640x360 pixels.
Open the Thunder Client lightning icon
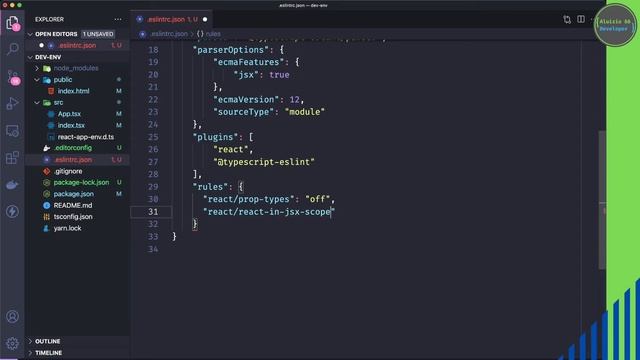[12, 211]
